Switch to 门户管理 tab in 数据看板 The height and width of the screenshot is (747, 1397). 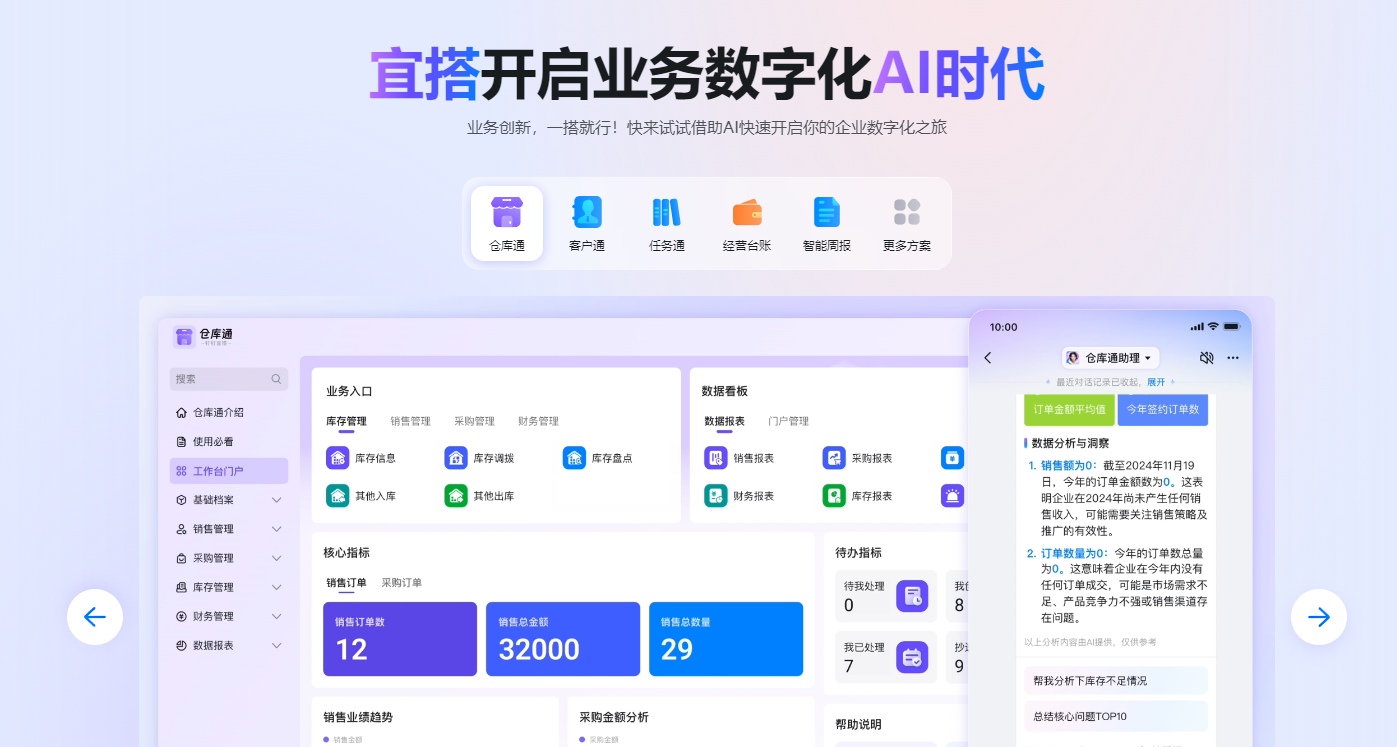(788, 421)
